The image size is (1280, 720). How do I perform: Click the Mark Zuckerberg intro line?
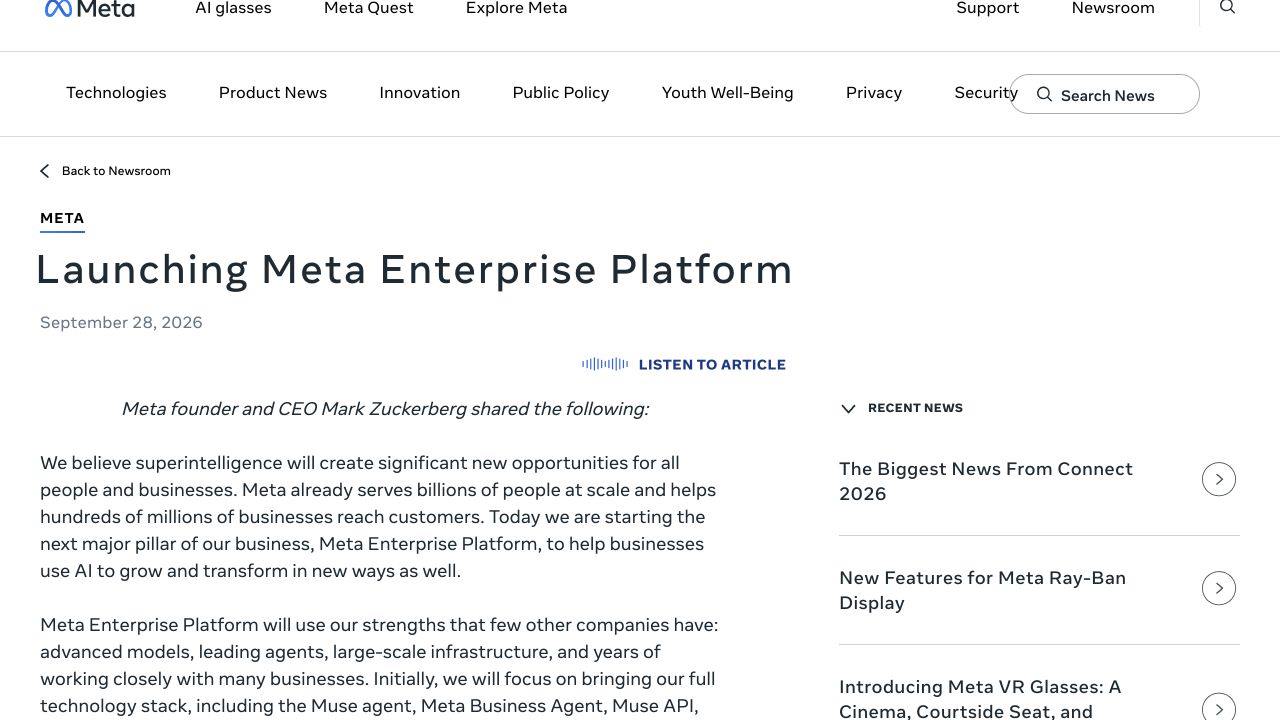(385, 408)
